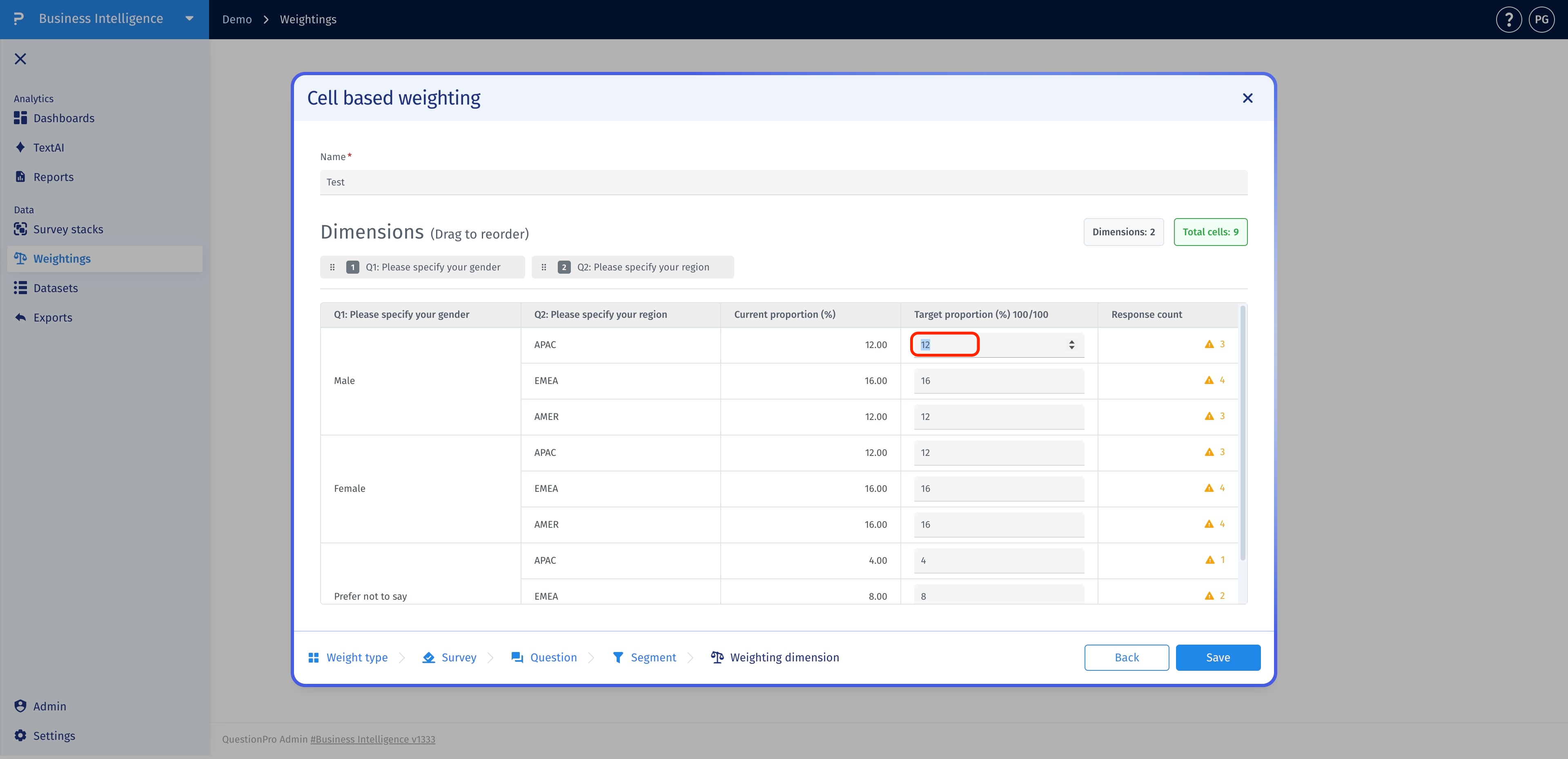Click the Demo breadcrumb link
The image size is (1568, 759).
click(237, 20)
